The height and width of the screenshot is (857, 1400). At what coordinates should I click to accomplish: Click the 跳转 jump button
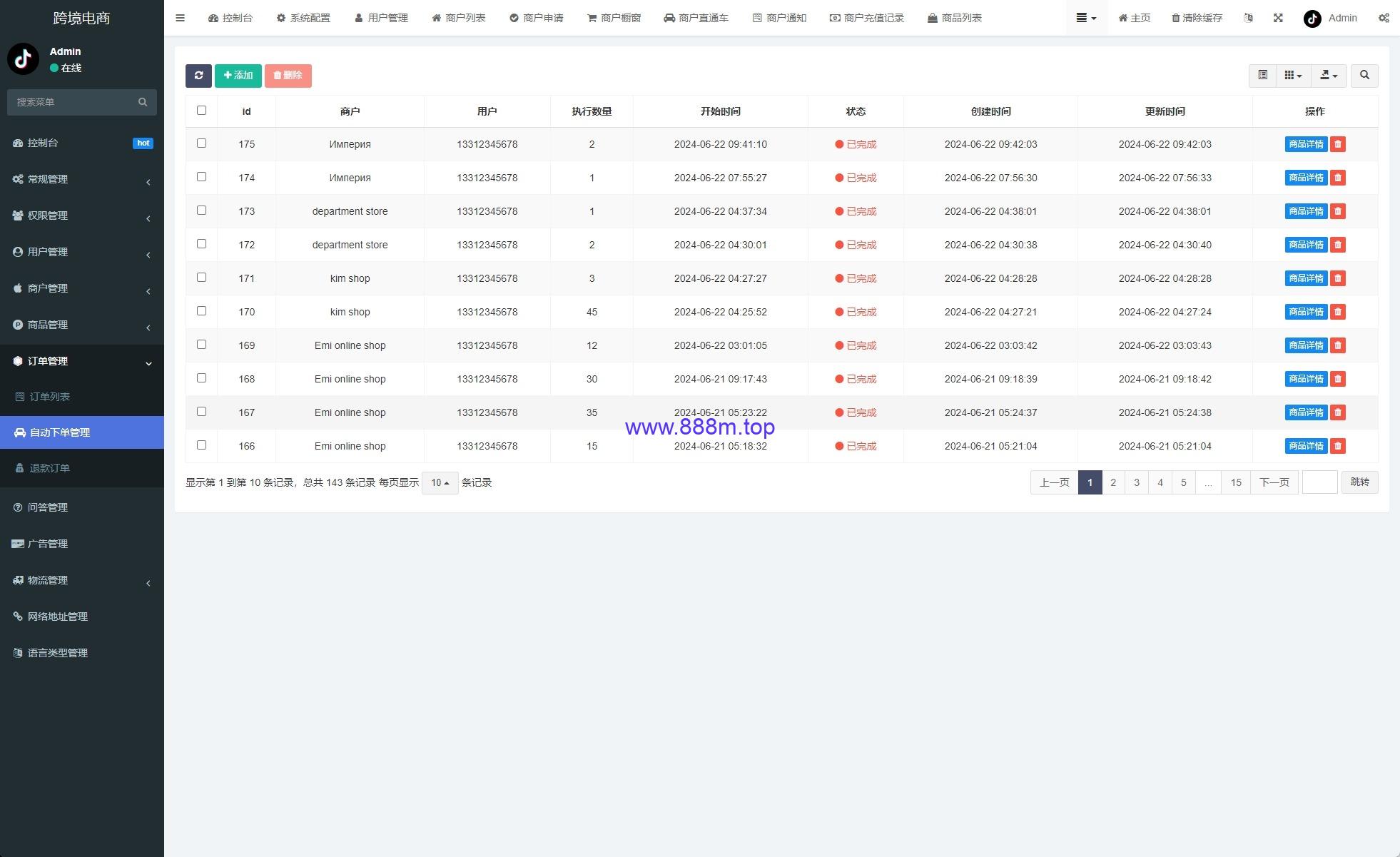(x=1359, y=482)
